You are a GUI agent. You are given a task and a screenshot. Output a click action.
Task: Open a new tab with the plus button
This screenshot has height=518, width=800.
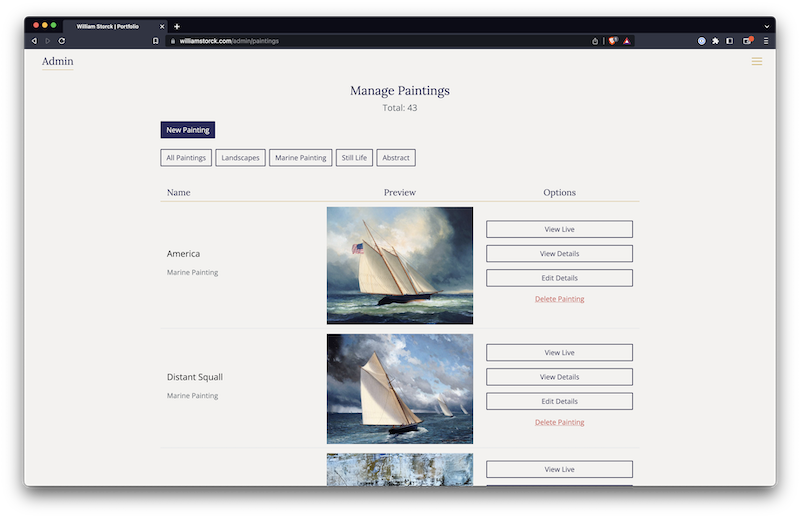(x=177, y=27)
